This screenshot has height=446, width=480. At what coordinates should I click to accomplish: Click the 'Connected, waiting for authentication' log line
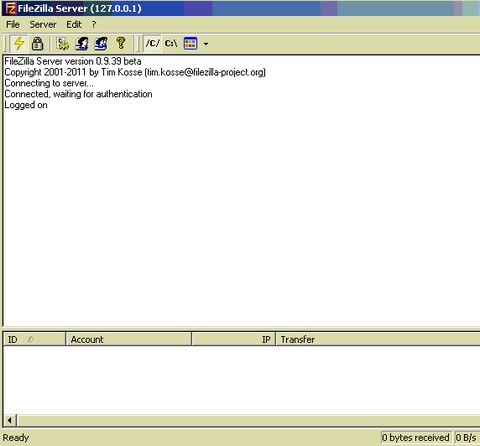point(78,94)
